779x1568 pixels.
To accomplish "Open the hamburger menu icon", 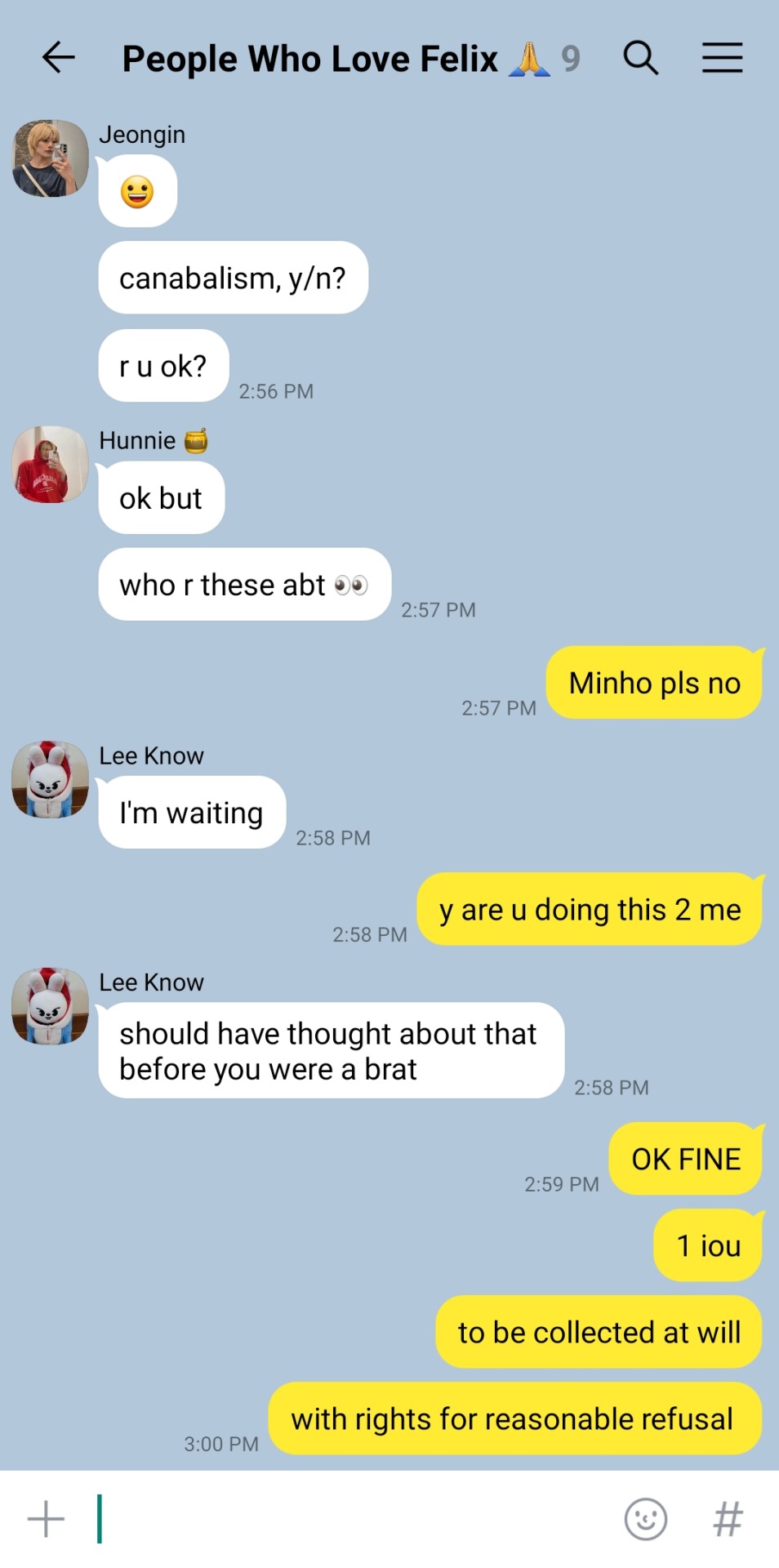I will click(x=723, y=58).
